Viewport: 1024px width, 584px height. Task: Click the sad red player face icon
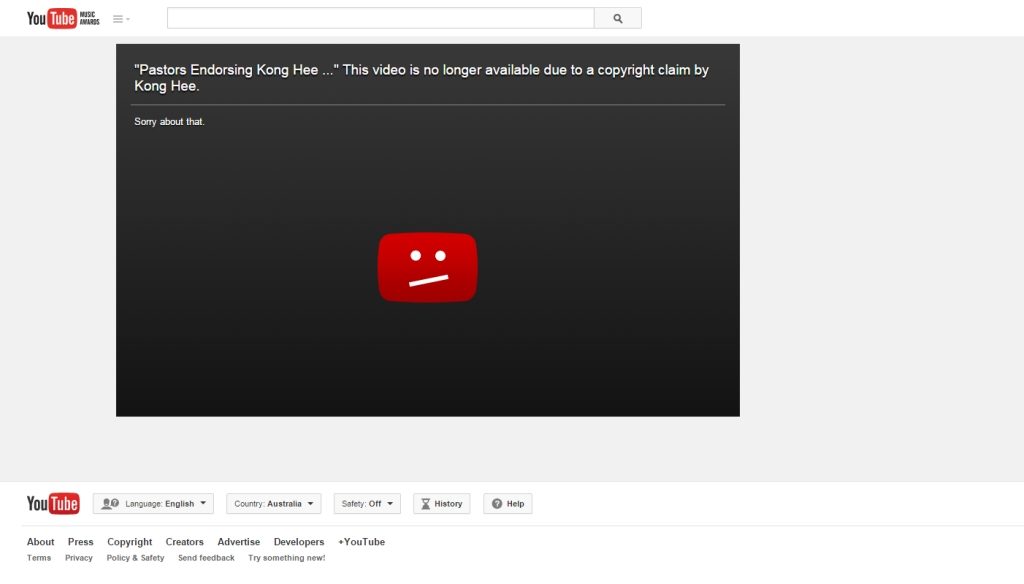[x=428, y=267]
